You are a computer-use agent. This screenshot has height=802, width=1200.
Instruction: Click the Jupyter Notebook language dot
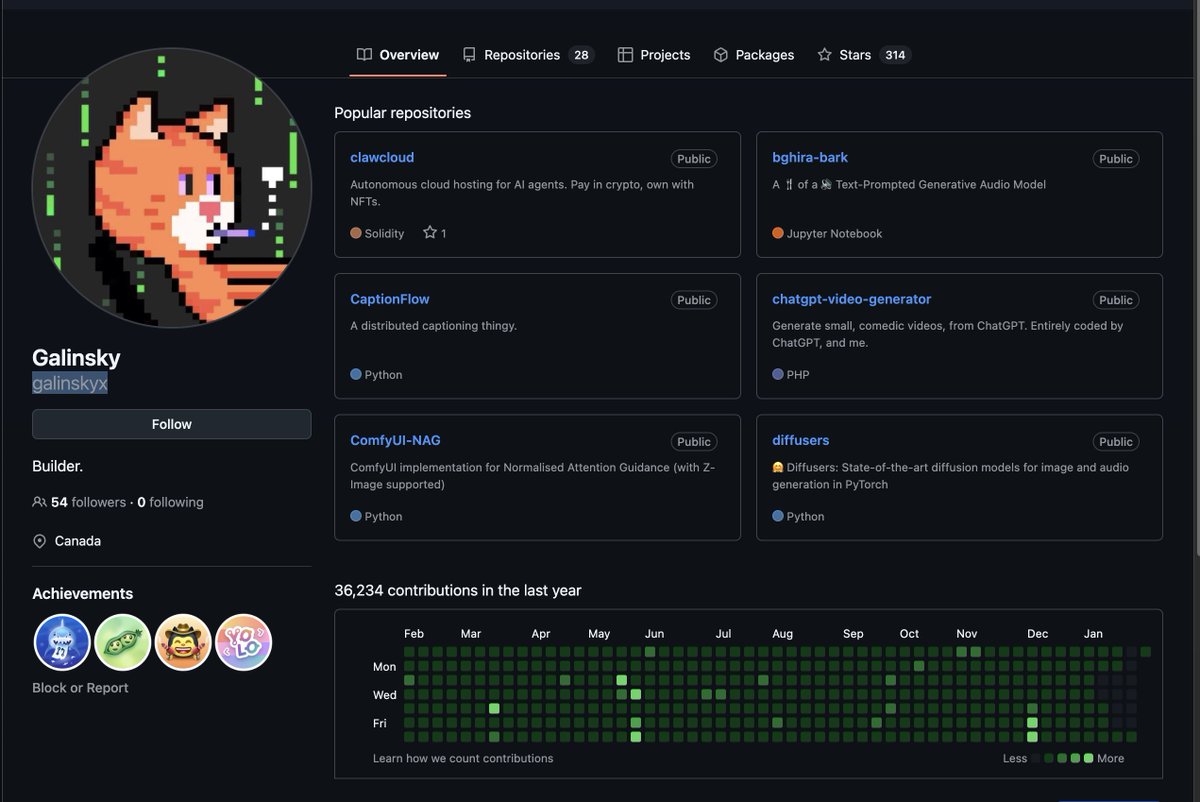pyautogui.click(x=778, y=233)
